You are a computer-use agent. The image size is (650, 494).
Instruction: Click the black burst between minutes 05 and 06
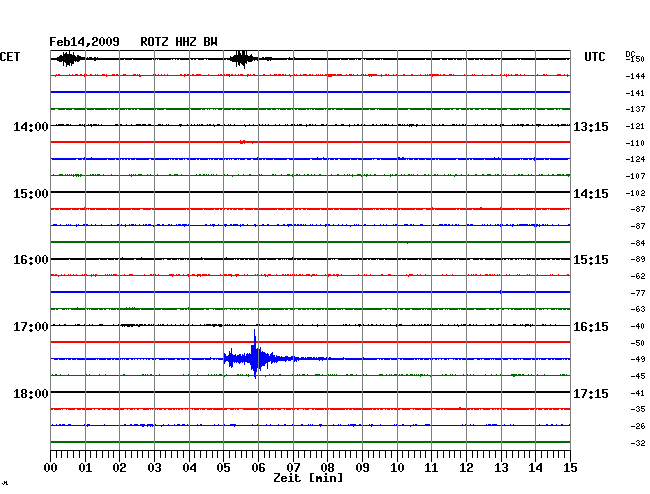243,59
